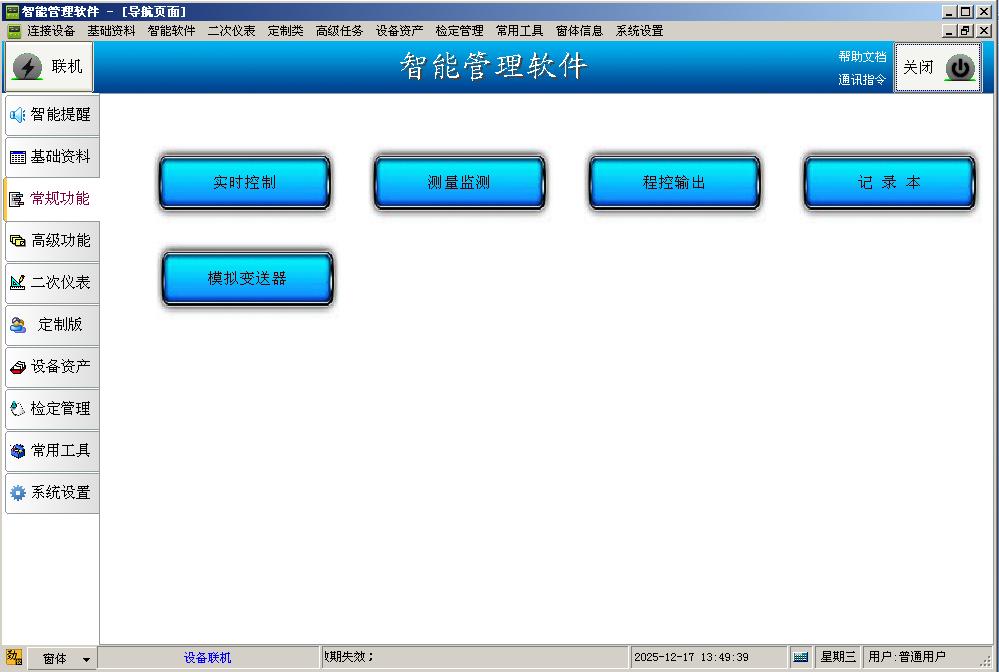Viewport: 999px width, 672px height.
Task: Click the 基础资料 table icon in sidebar
Action: click(x=17, y=157)
